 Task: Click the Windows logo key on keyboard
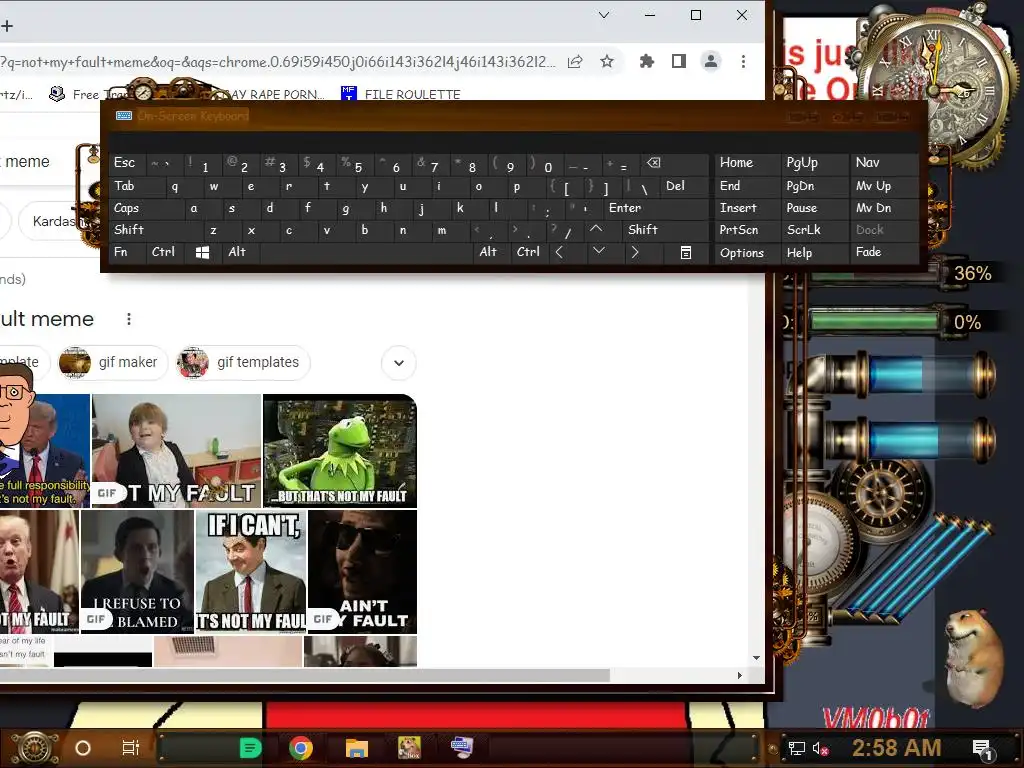pos(202,252)
